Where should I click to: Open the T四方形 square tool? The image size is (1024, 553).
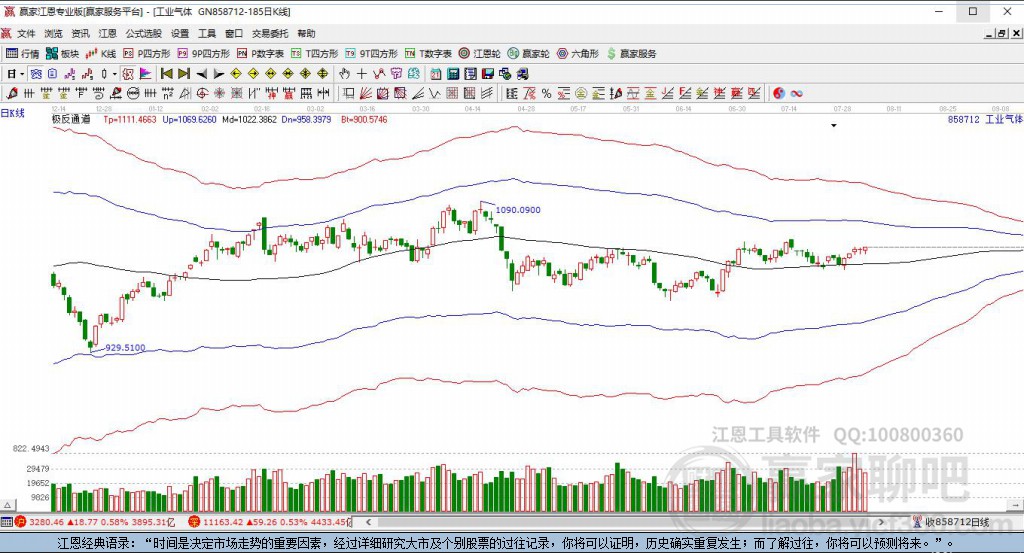pyautogui.click(x=314, y=54)
